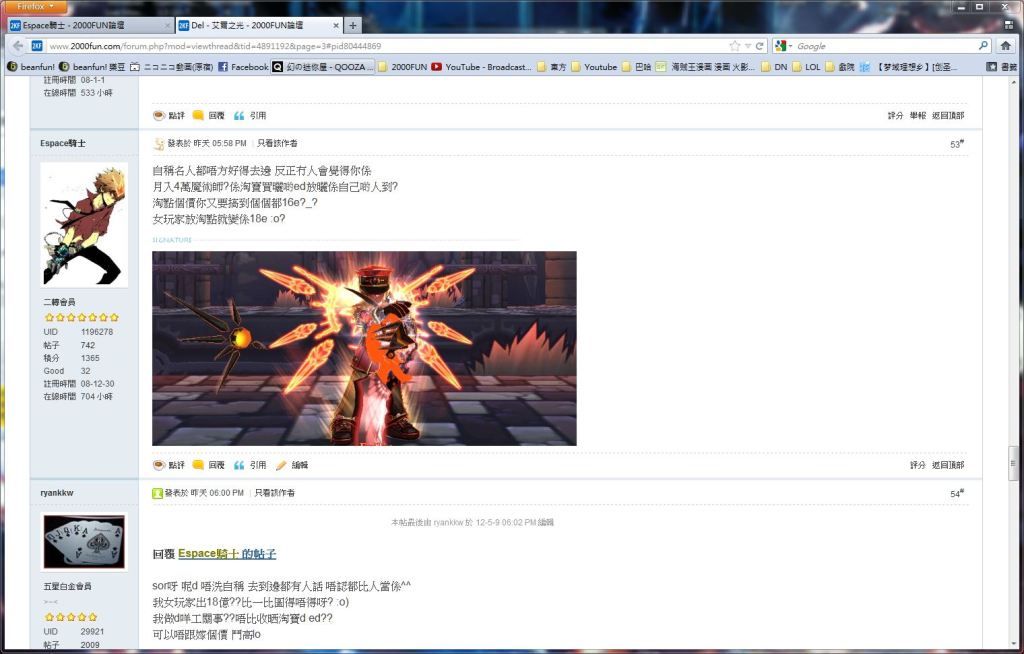1024x654 pixels.
Task: Expand URL history dropdown arrow
Action: point(748,46)
